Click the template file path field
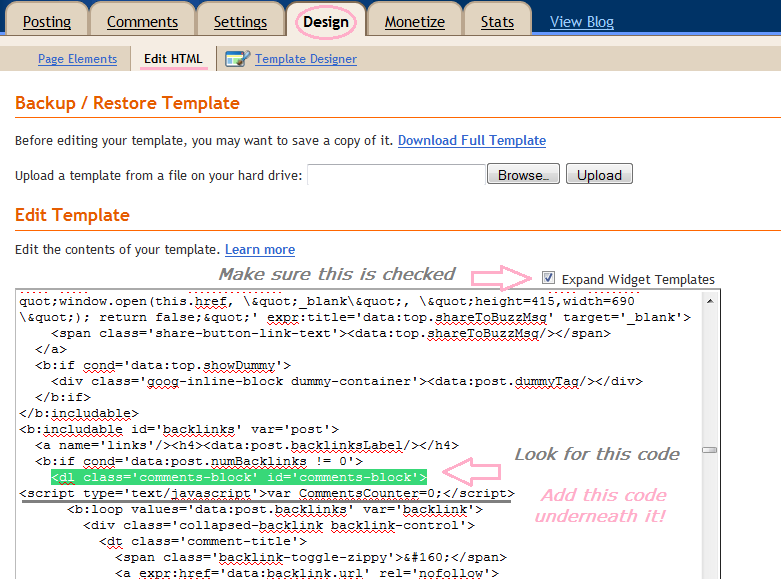 pyautogui.click(x=396, y=174)
